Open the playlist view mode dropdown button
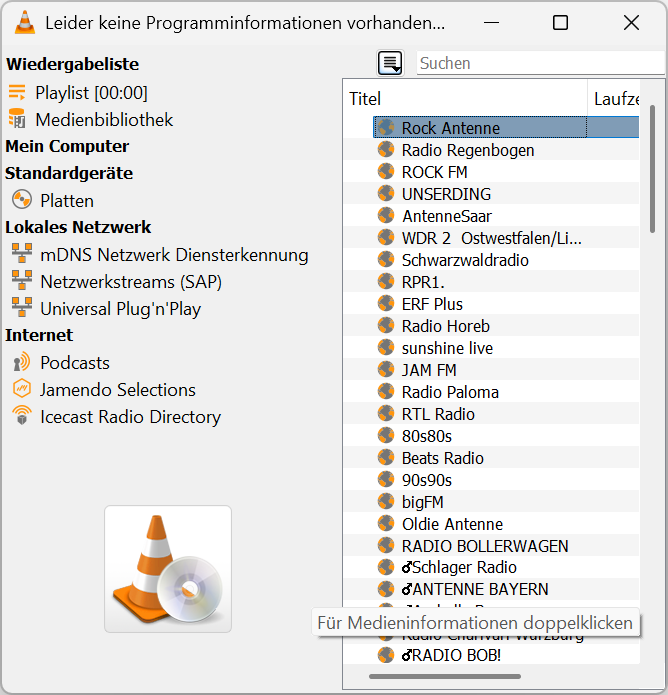The image size is (668, 695). click(390, 63)
